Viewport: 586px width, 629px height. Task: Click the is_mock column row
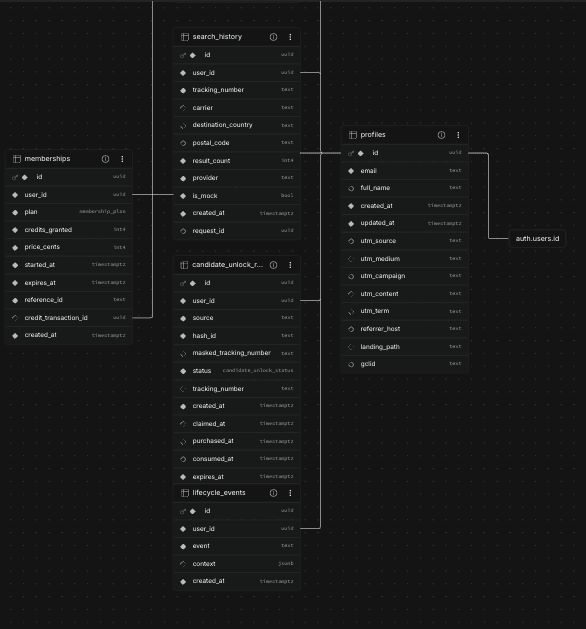point(237,196)
